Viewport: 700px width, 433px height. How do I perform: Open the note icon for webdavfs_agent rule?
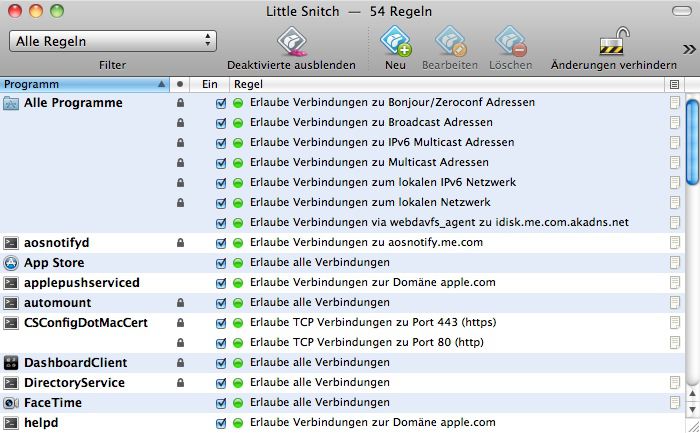[x=675, y=223]
